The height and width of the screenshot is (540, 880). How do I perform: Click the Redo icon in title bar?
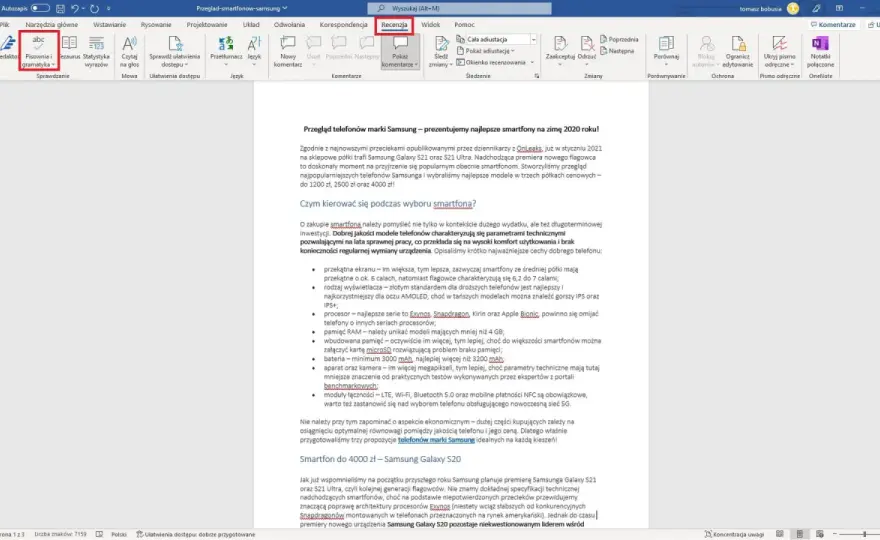pos(94,8)
